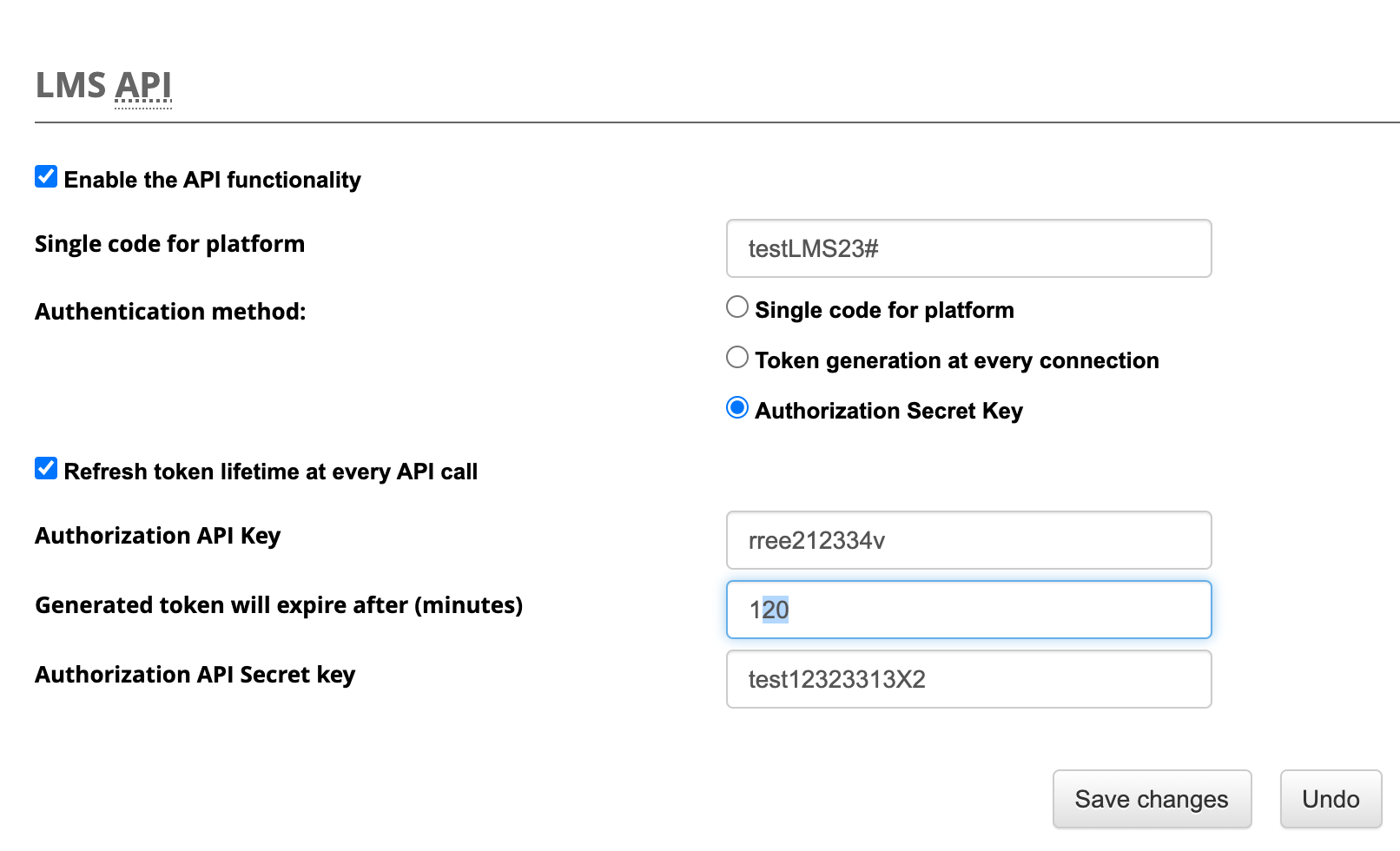The image size is (1400, 851).
Task: Click the API abbreviation in the heading
Action: click(x=143, y=86)
